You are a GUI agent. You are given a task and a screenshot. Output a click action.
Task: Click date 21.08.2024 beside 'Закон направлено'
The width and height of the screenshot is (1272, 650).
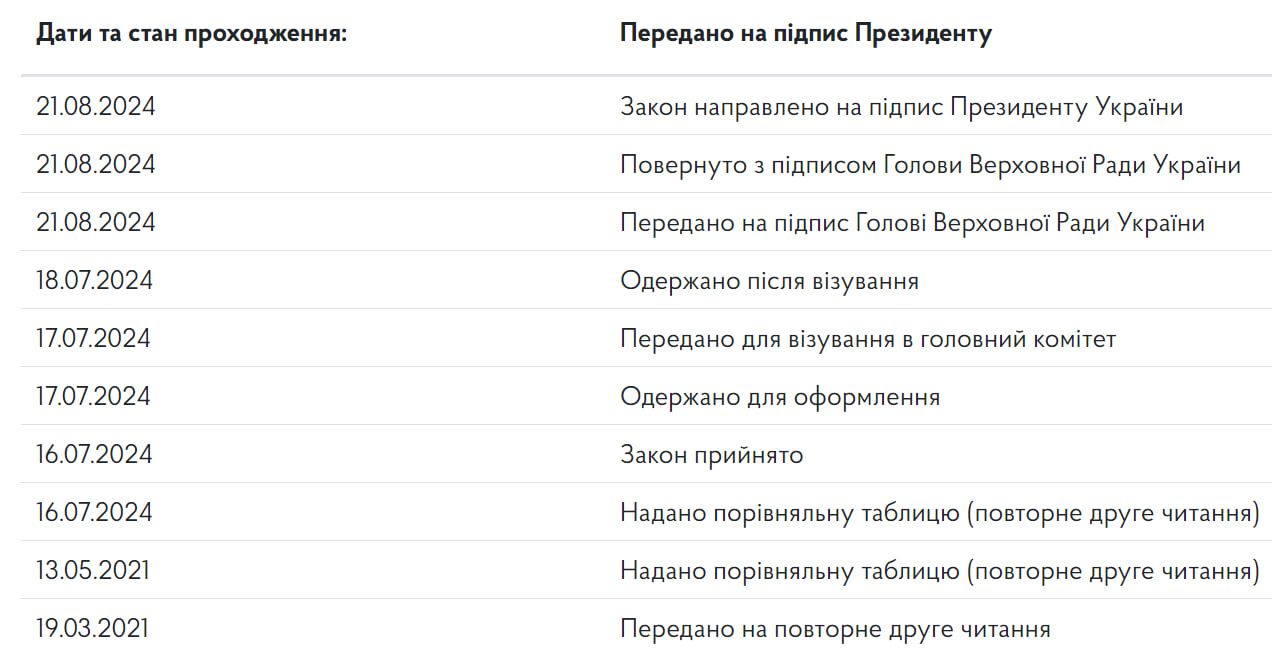[x=96, y=106]
